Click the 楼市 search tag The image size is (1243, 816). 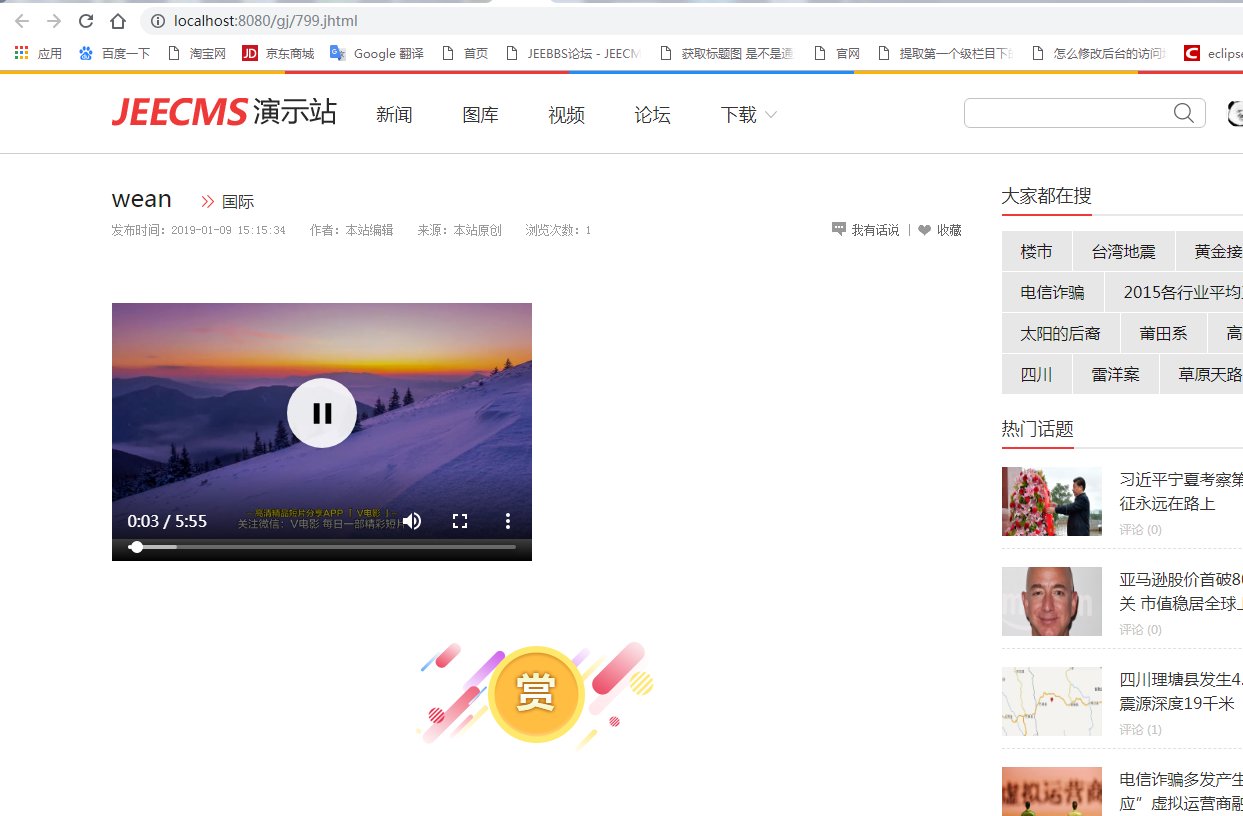click(1037, 251)
